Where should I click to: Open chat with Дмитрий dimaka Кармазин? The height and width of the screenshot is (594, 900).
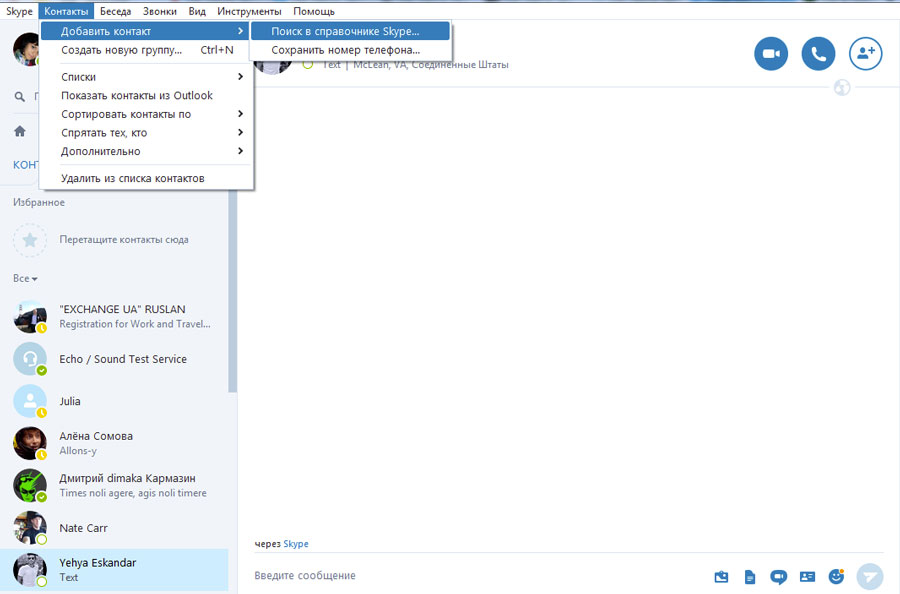(x=114, y=486)
